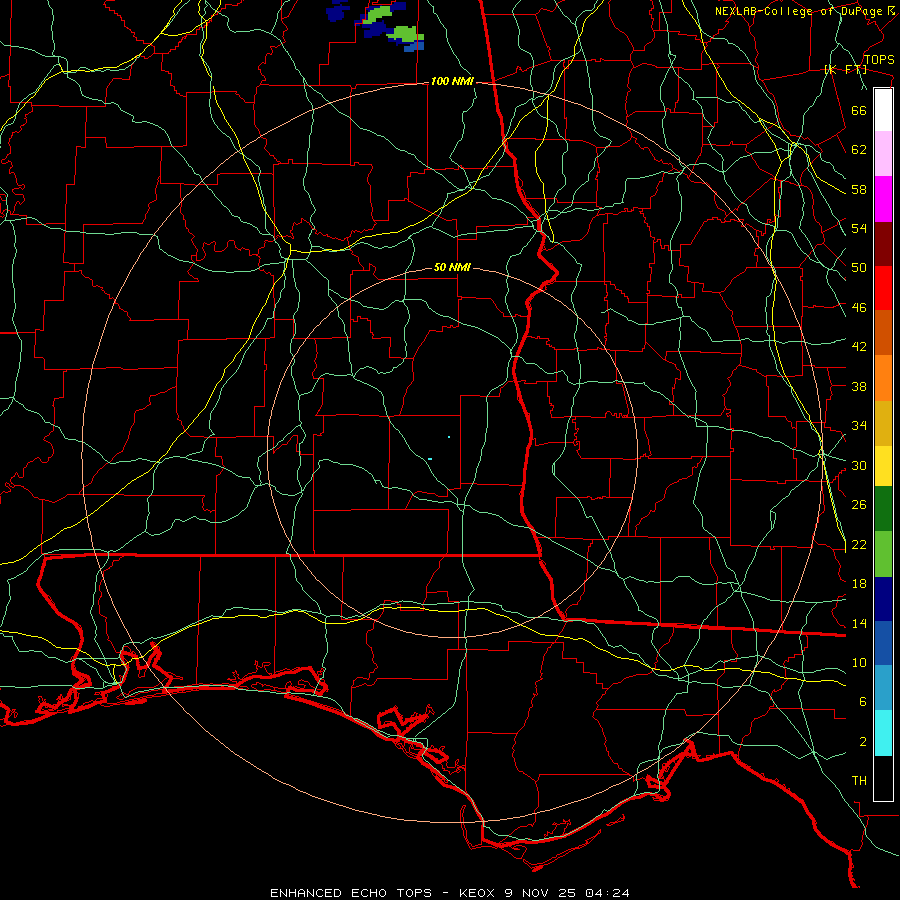900x900 pixels.
Task: Click the 04:24 timestamp
Action: pyautogui.click(x=607, y=893)
